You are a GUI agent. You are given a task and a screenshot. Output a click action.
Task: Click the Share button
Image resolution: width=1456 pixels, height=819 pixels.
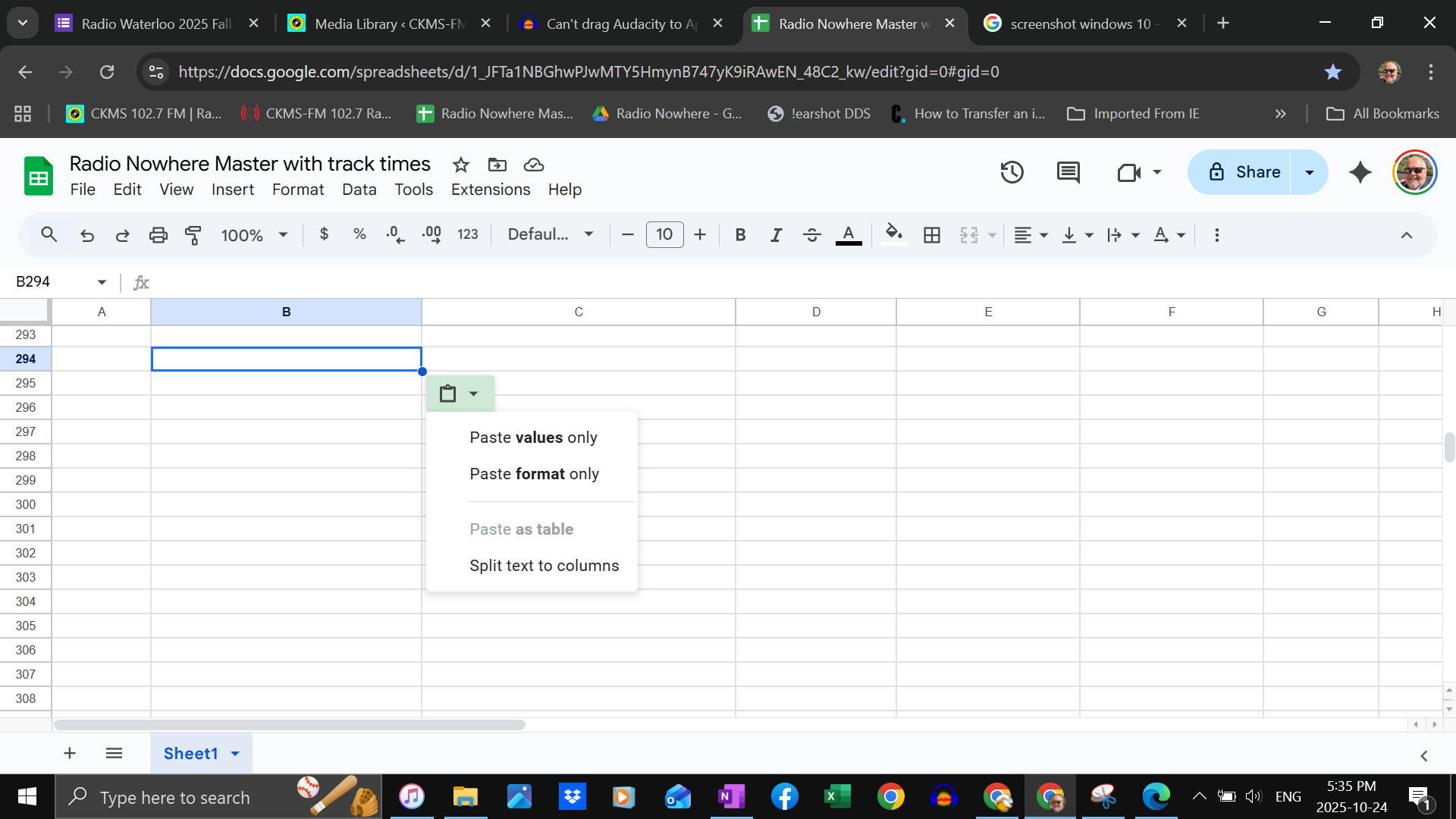1244,172
